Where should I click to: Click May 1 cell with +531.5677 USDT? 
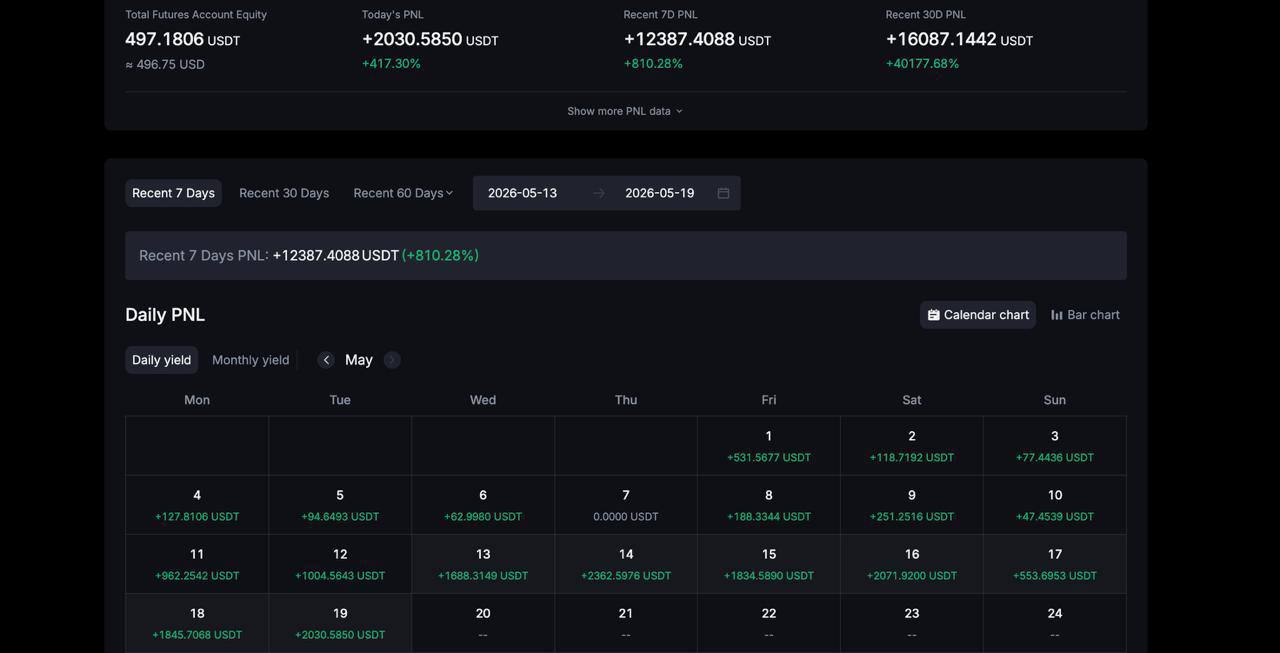coord(769,446)
